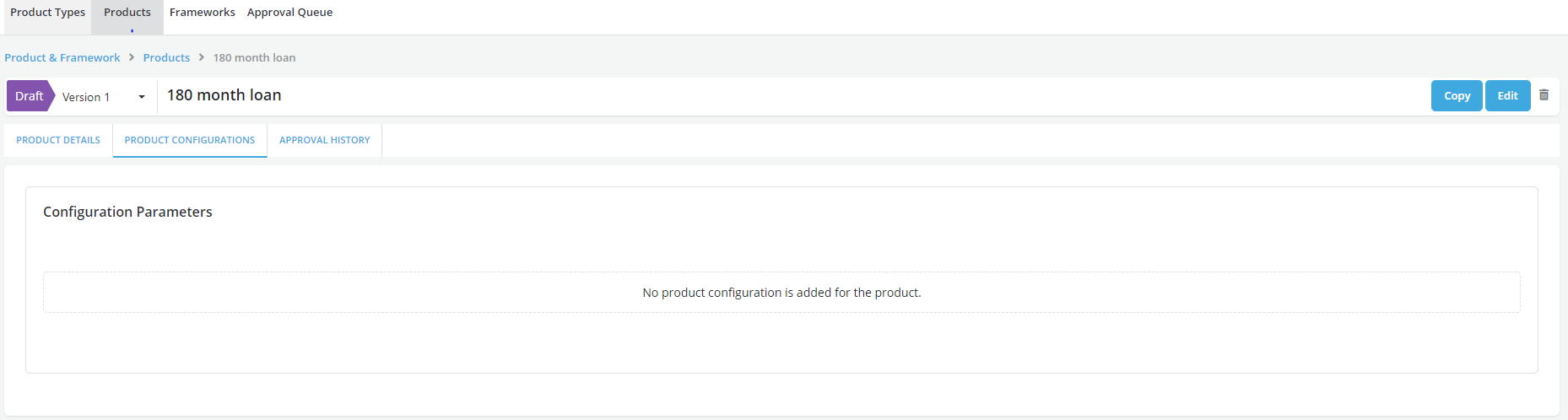Delete the product using the trash icon

(1544, 95)
